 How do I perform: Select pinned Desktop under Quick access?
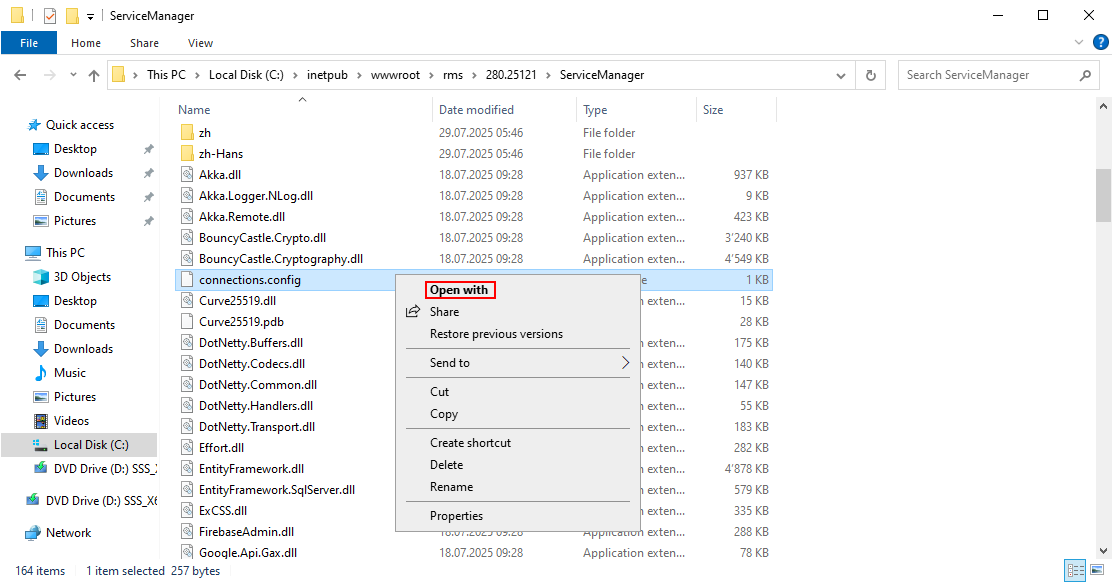75,149
